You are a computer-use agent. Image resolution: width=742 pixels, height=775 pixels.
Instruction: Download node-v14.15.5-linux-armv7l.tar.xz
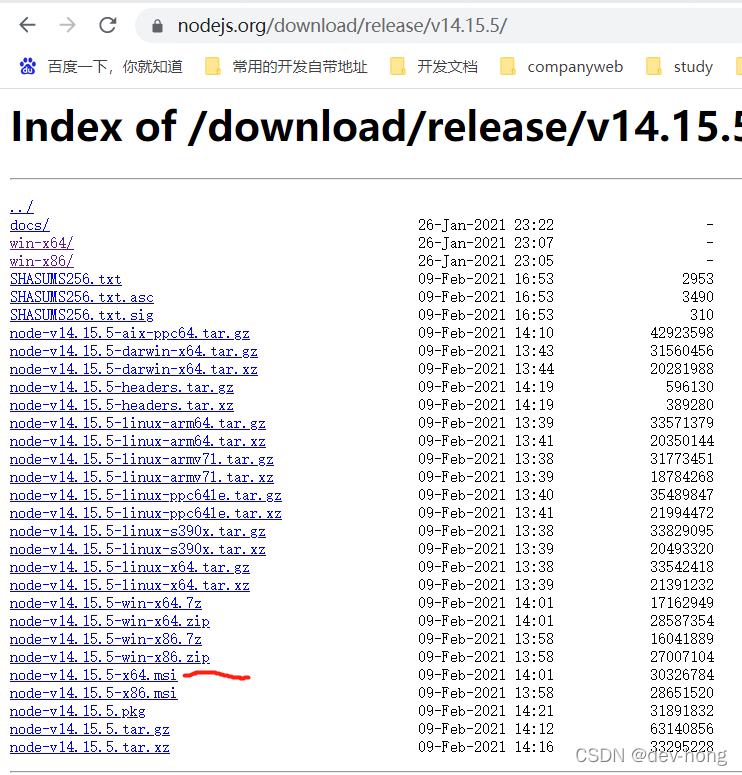click(141, 477)
